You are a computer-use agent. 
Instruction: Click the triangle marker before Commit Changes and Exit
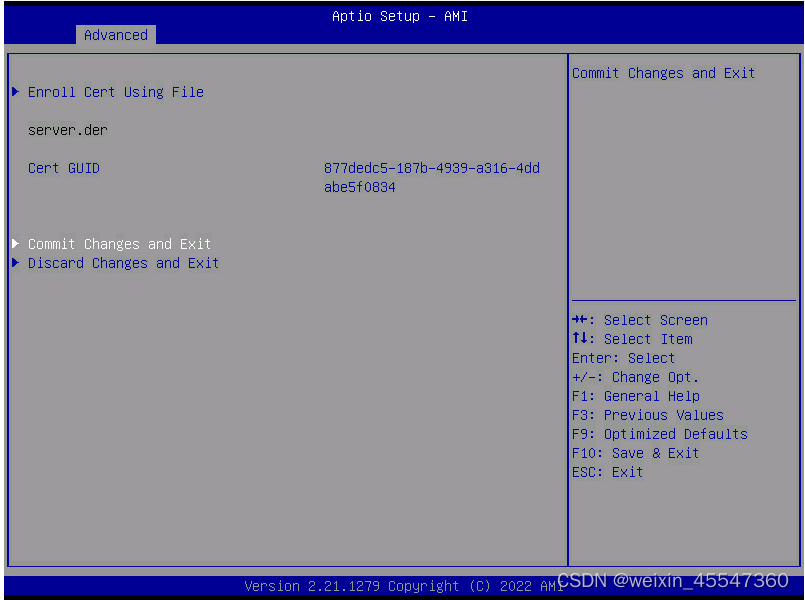tap(15, 244)
